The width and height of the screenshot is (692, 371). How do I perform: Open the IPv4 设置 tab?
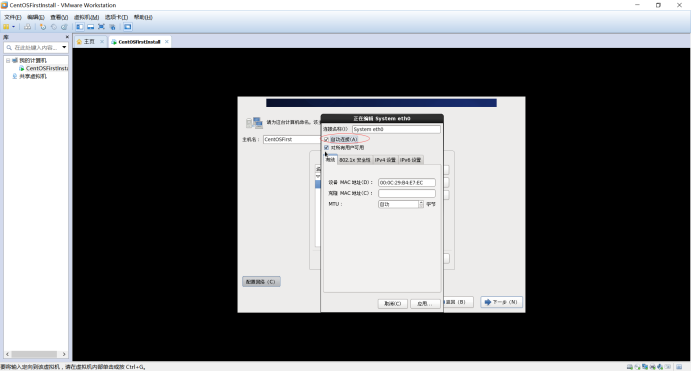click(x=385, y=160)
